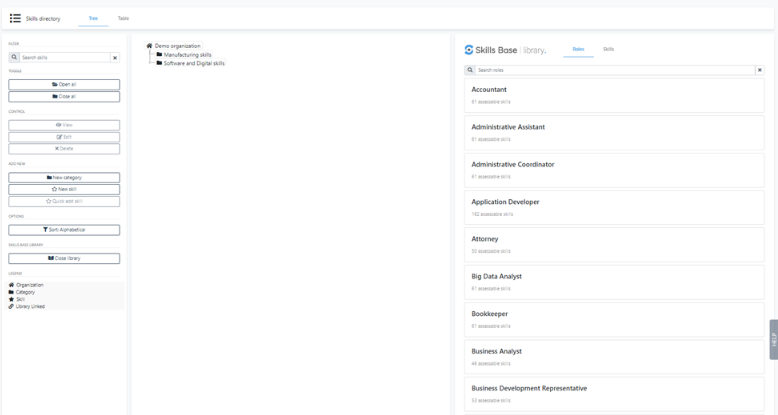Image resolution: width=778 pixels, height=415 pixels.
Task: Click the Software and Digital skills folder icon
Action: [x=158, y=63]
